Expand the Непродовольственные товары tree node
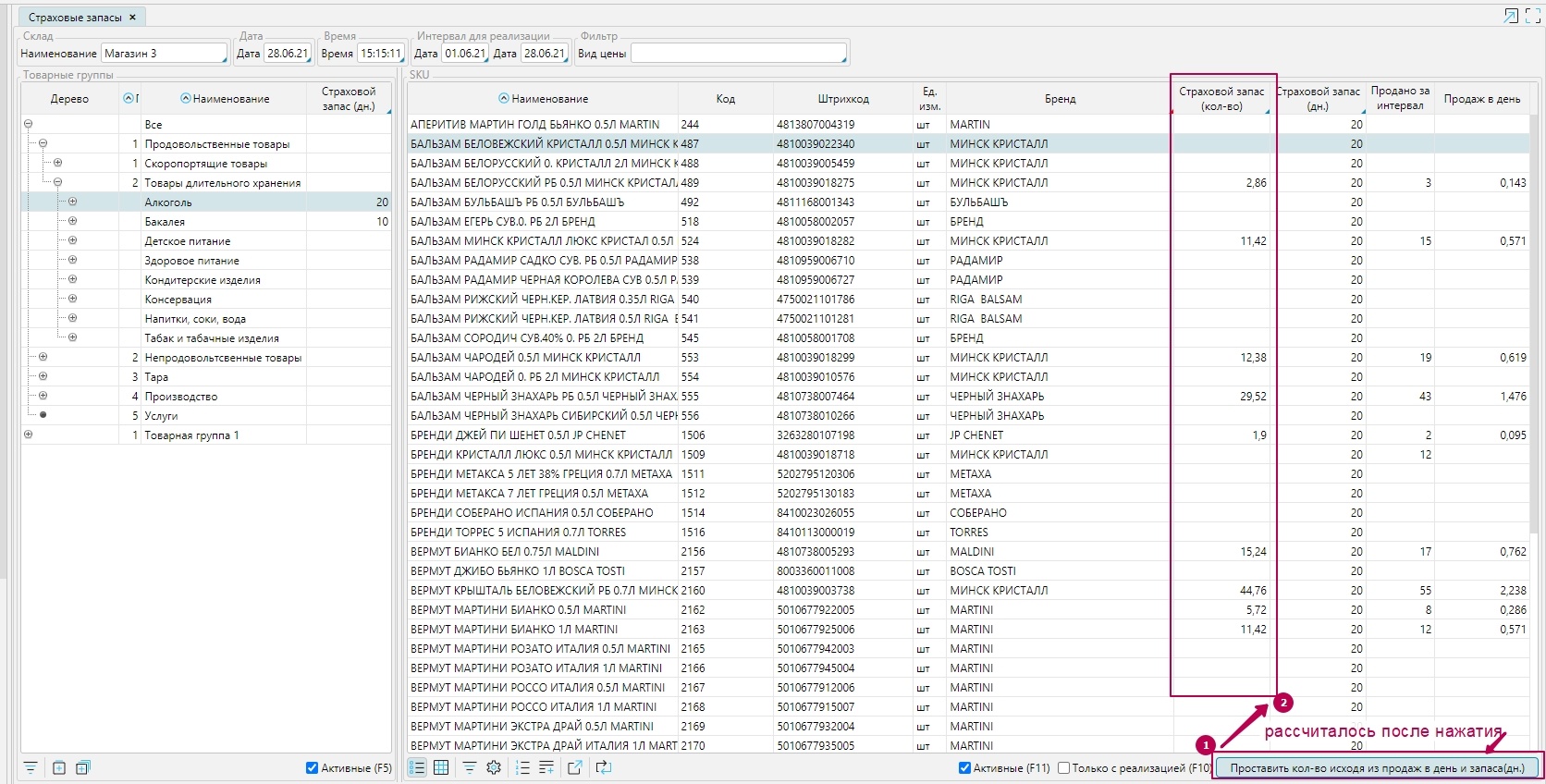 [43, 357]
